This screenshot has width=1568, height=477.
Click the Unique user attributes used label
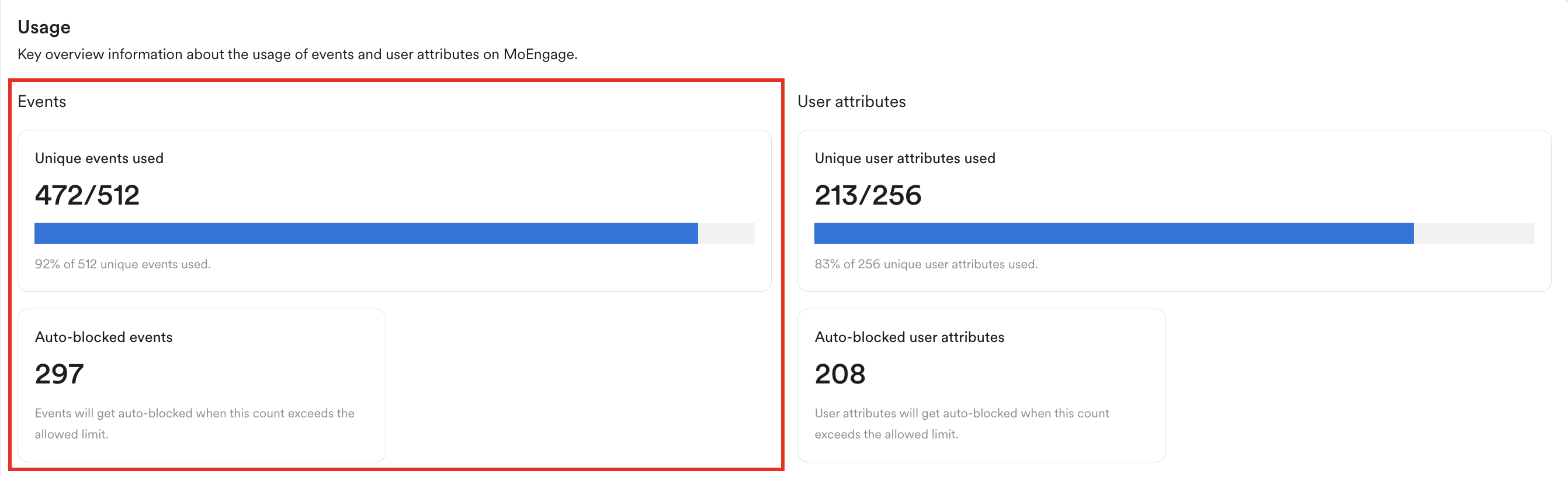[x=904, y=158]
